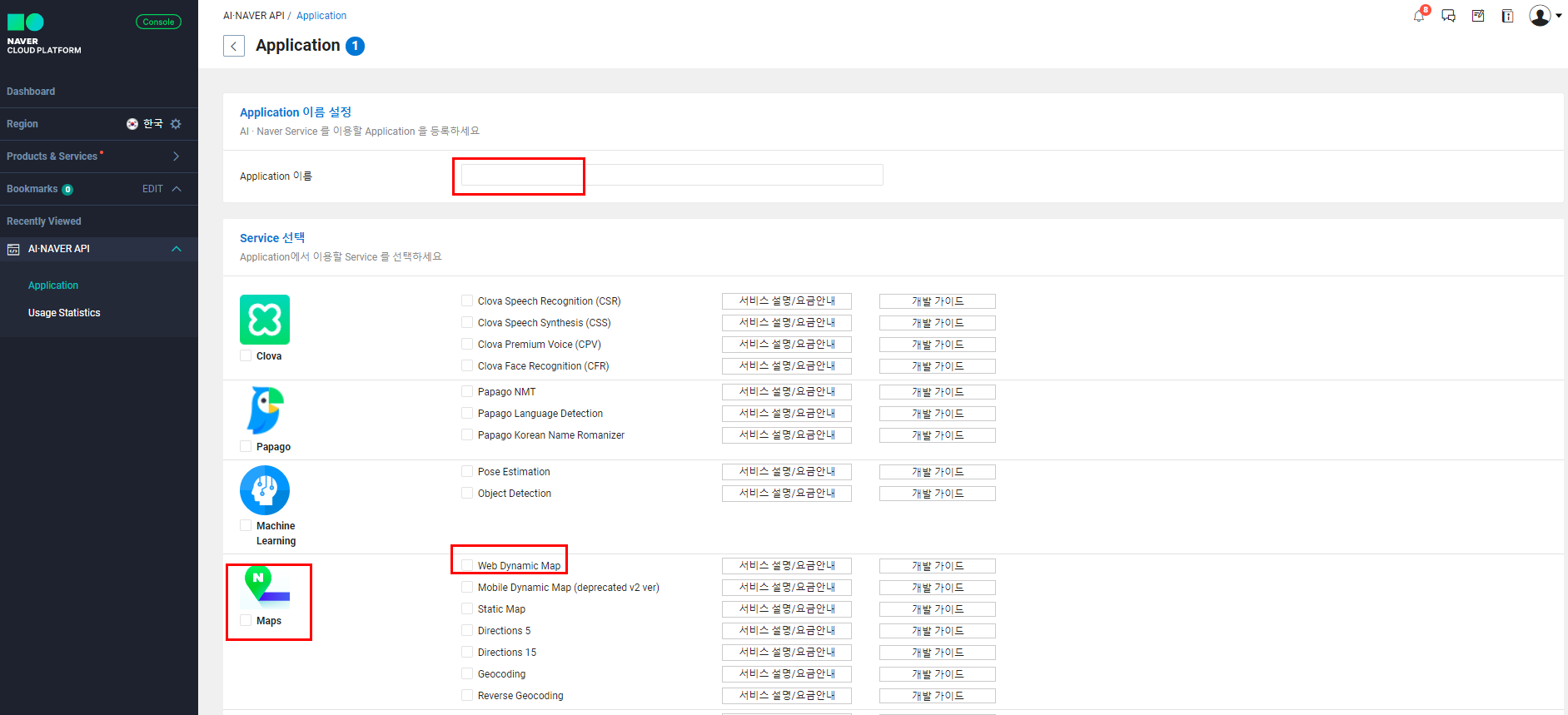
Task: Open the notifications bell with badge 8
Action: click(x=1419, y=16)
